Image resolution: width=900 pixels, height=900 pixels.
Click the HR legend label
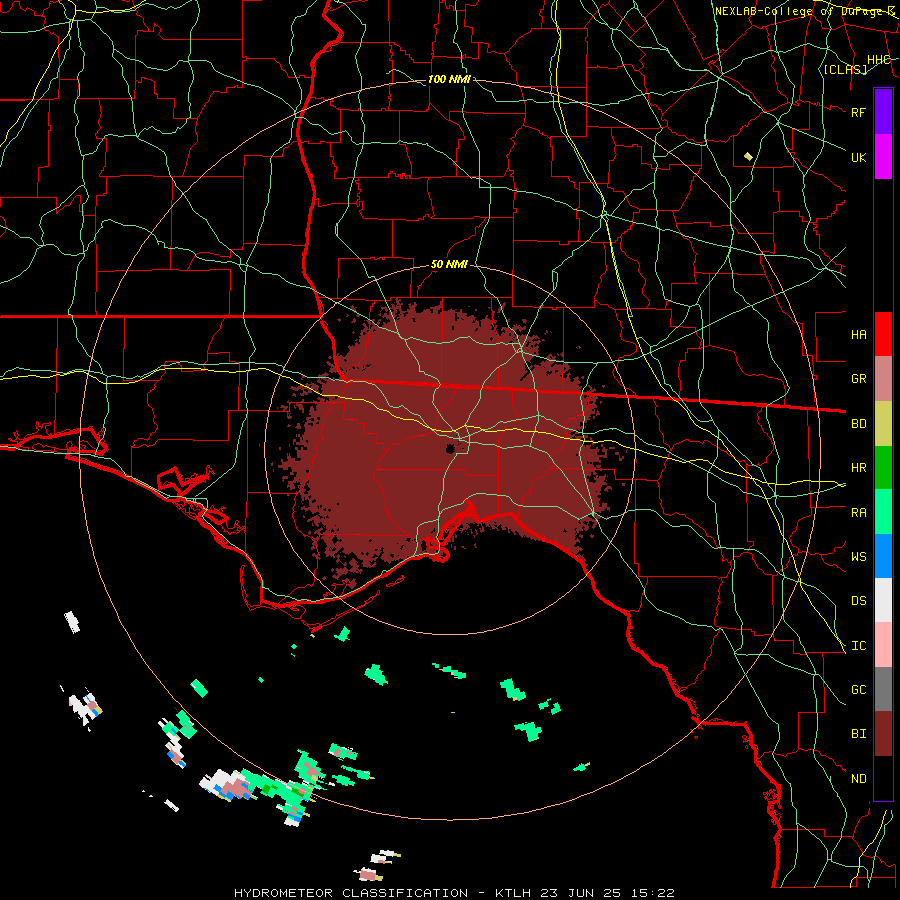[x=858, y=468]
